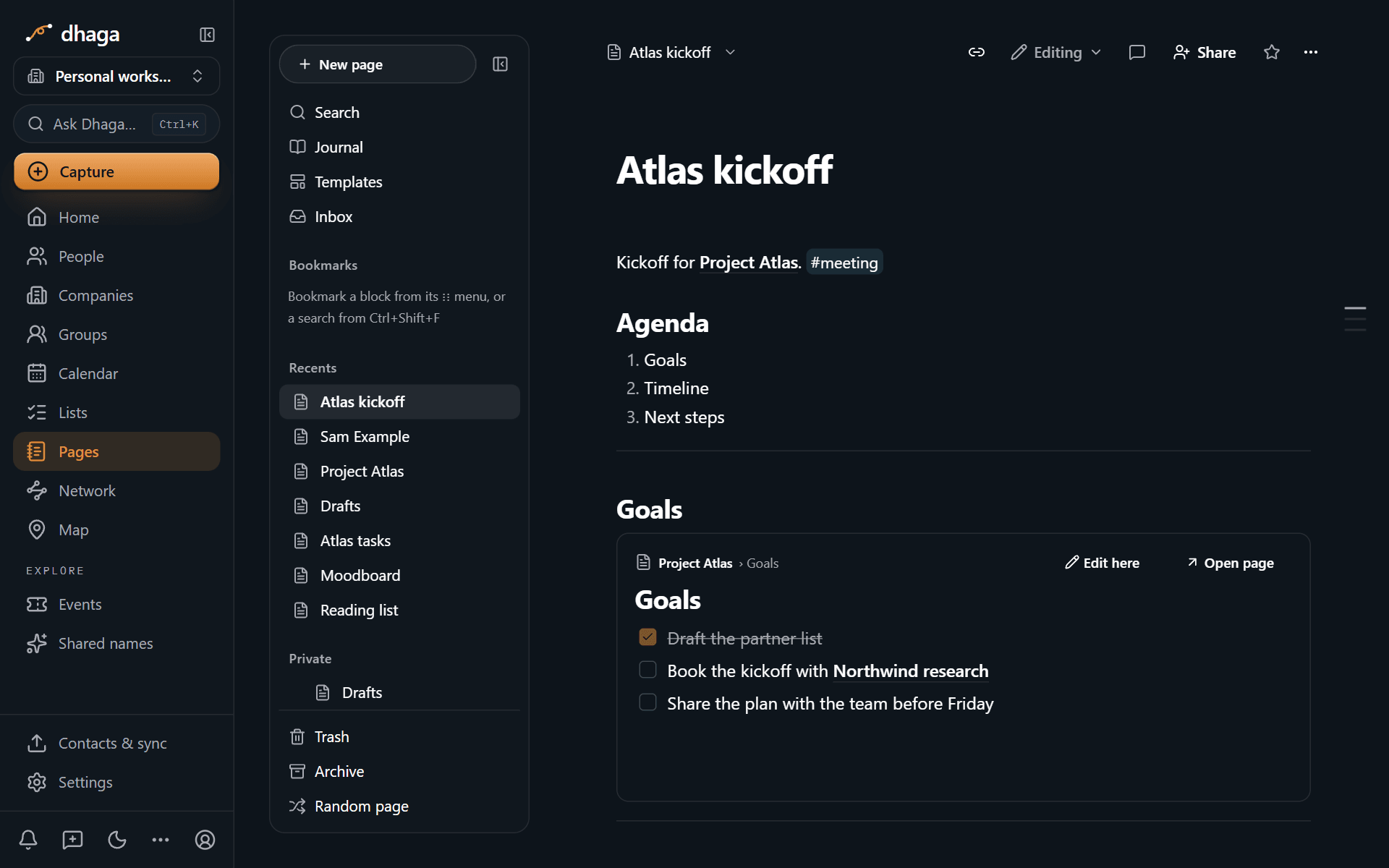The height and width of the screenshot is (868, 1389).
Task: Check Share the plan with the team
Action: [647, 702]
